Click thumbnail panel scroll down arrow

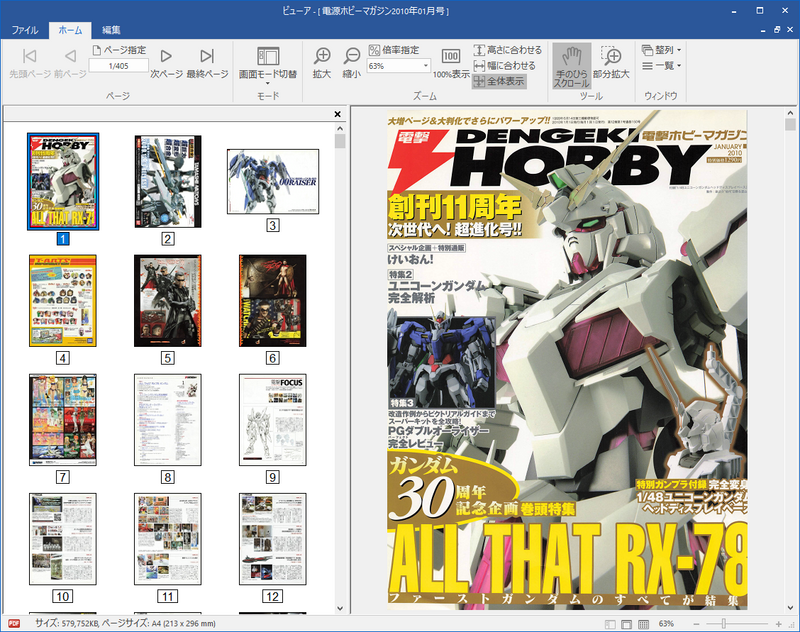coord(340,608)
